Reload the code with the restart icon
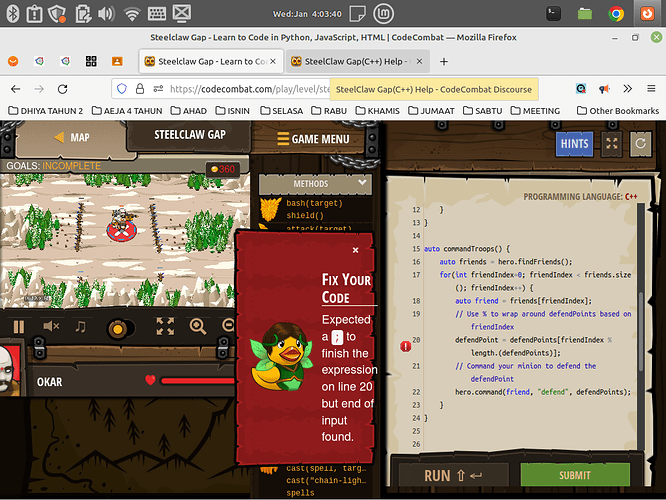666x500 pixels. tap(641, 144)
